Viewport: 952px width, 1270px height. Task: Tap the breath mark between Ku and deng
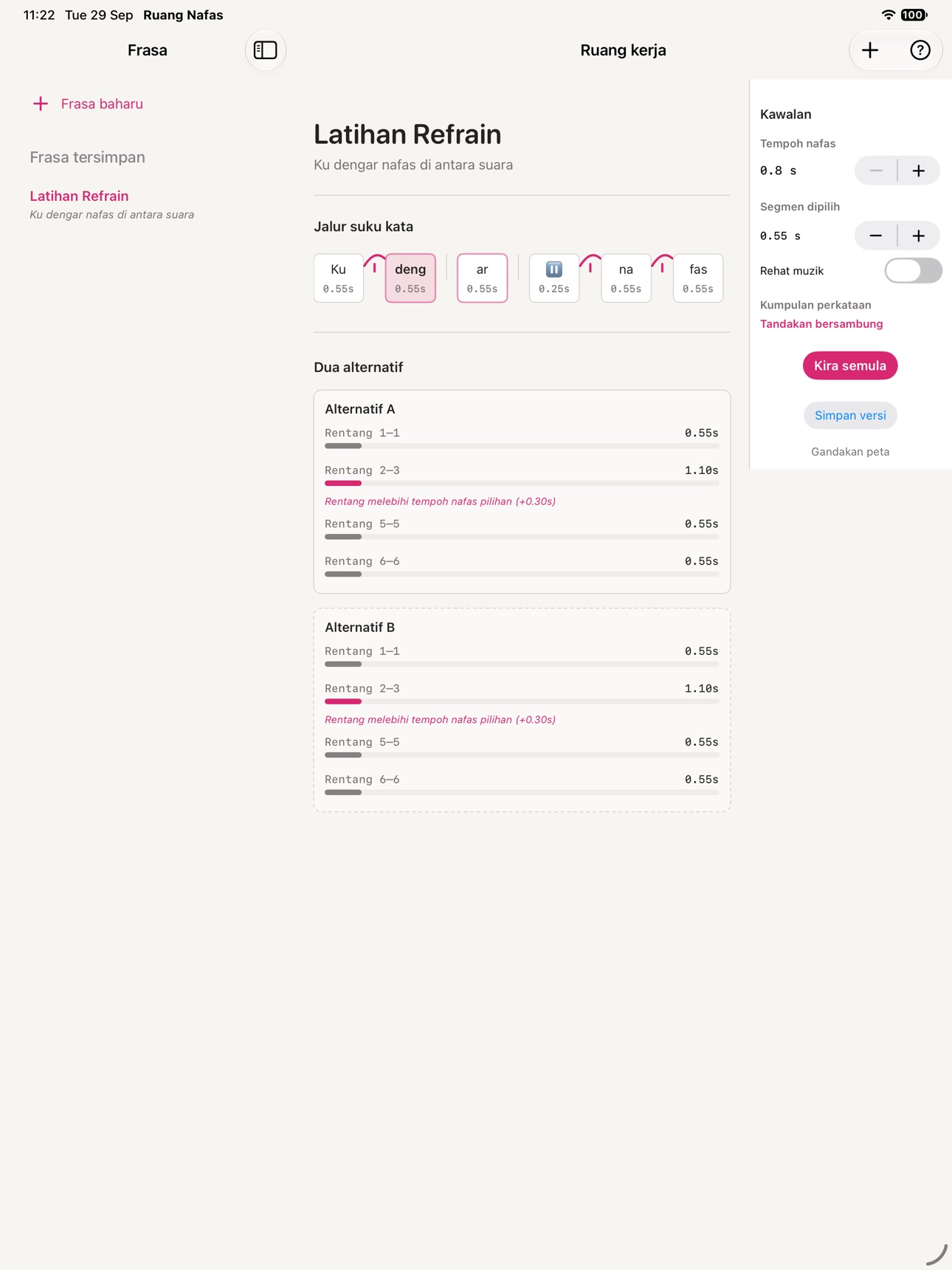click(x=375, y=266)
